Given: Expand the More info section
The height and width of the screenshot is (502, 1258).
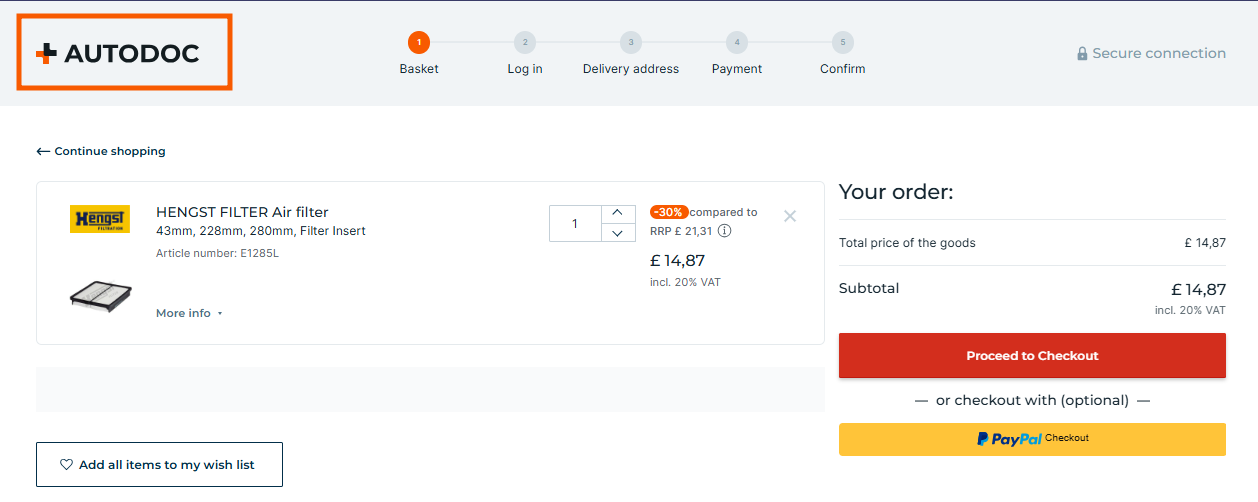Looking at the screenshot, I should [189, 313].
